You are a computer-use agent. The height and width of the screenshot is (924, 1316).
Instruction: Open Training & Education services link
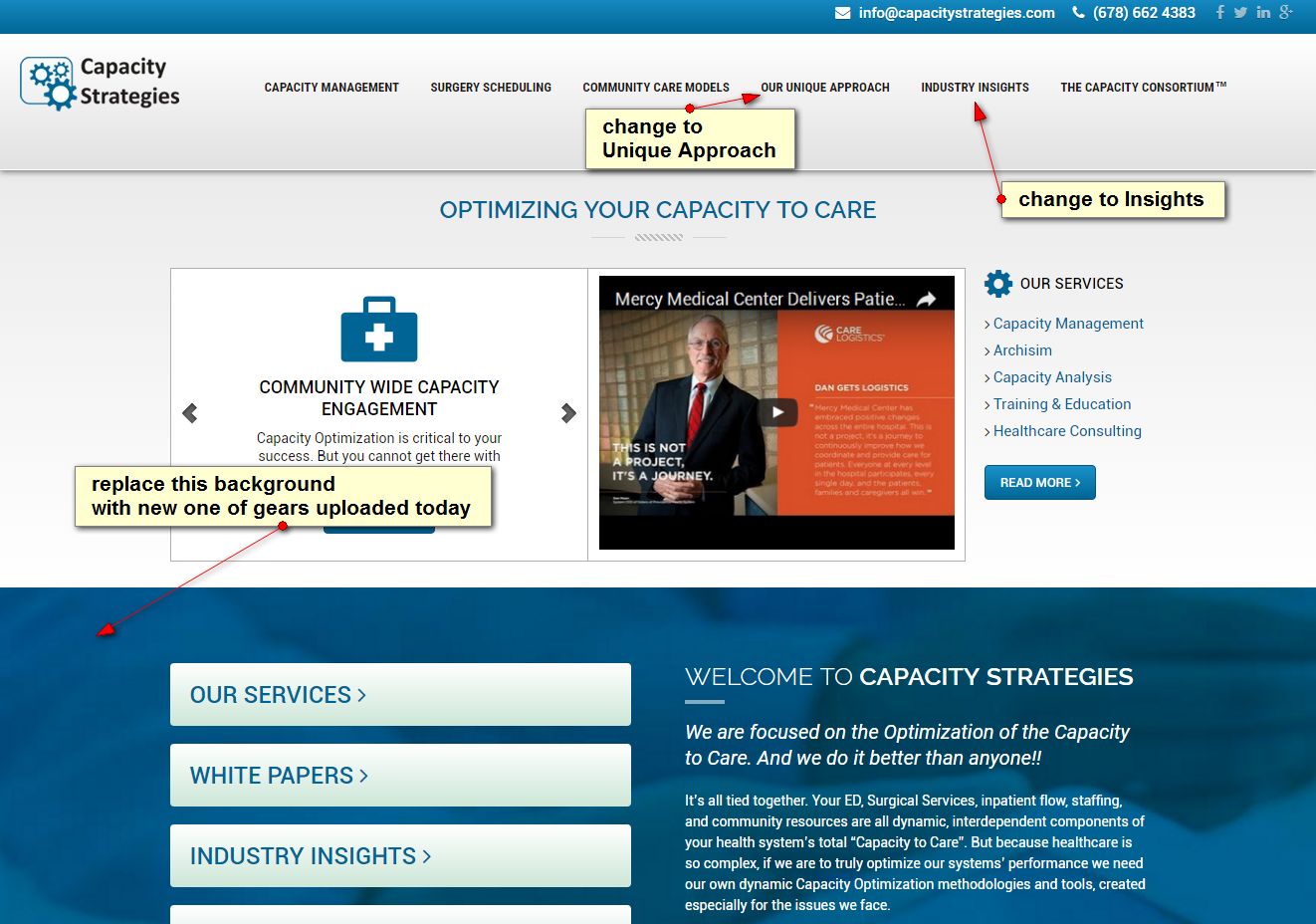(1062, 404)
